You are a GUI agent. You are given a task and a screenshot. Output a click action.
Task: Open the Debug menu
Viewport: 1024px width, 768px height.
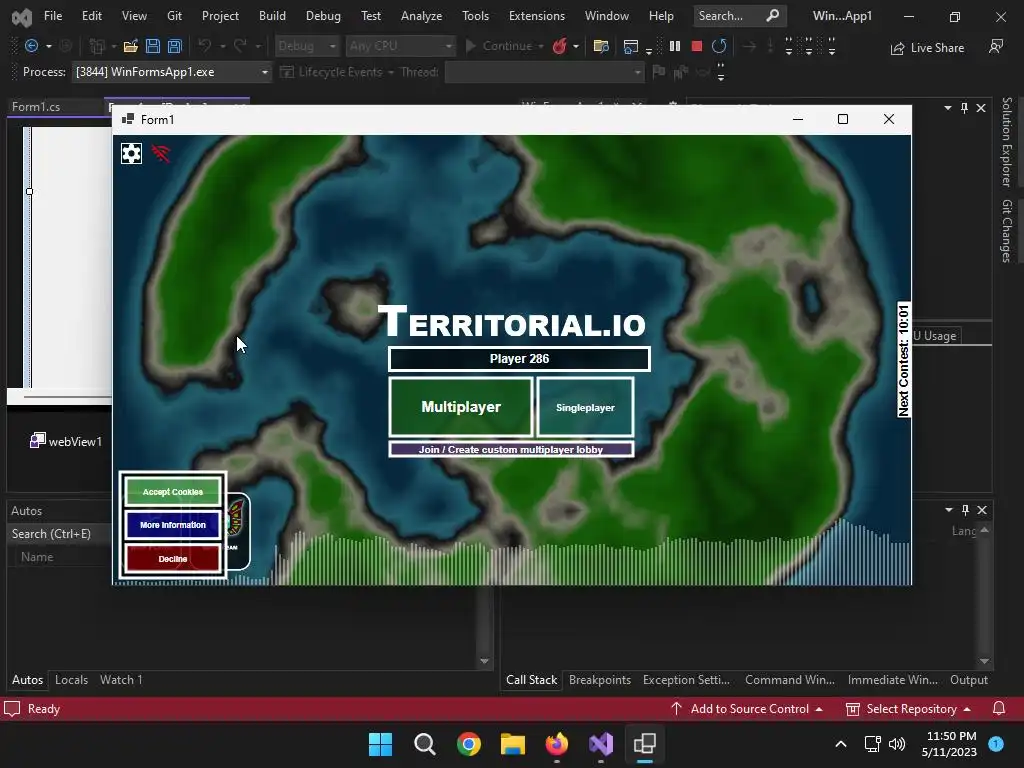(x=323, y=16)
